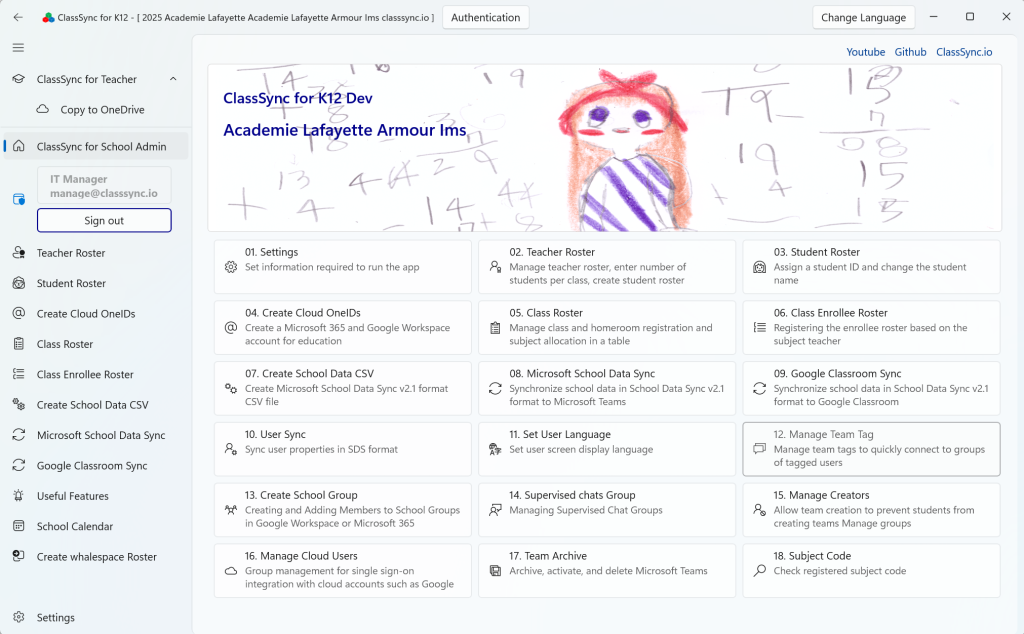Click the 09. Google Classroom Sync card icon
This screenshot has width=1024, height=634.
pos(760,388)
